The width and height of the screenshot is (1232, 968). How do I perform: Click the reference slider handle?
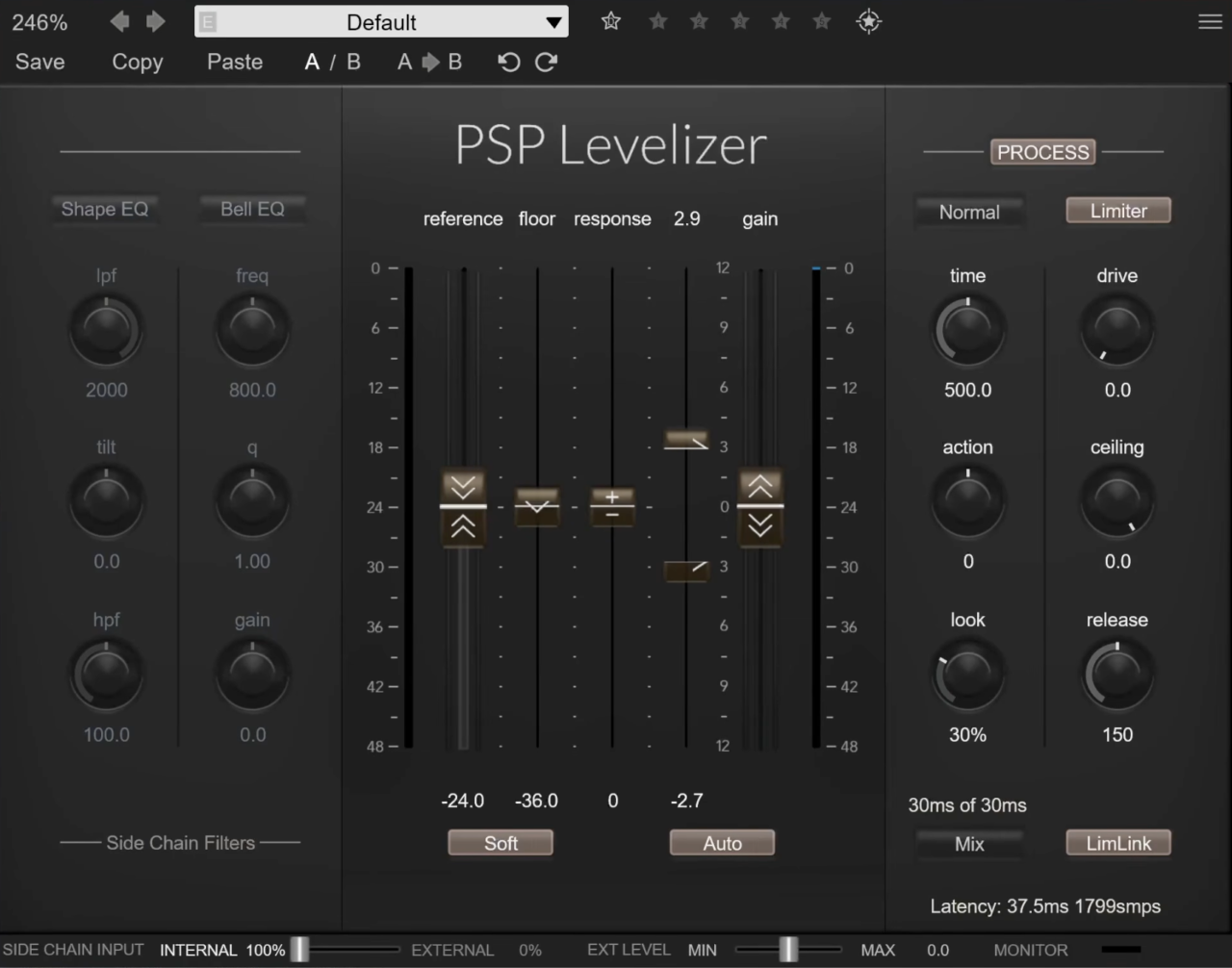pos(463,506)
